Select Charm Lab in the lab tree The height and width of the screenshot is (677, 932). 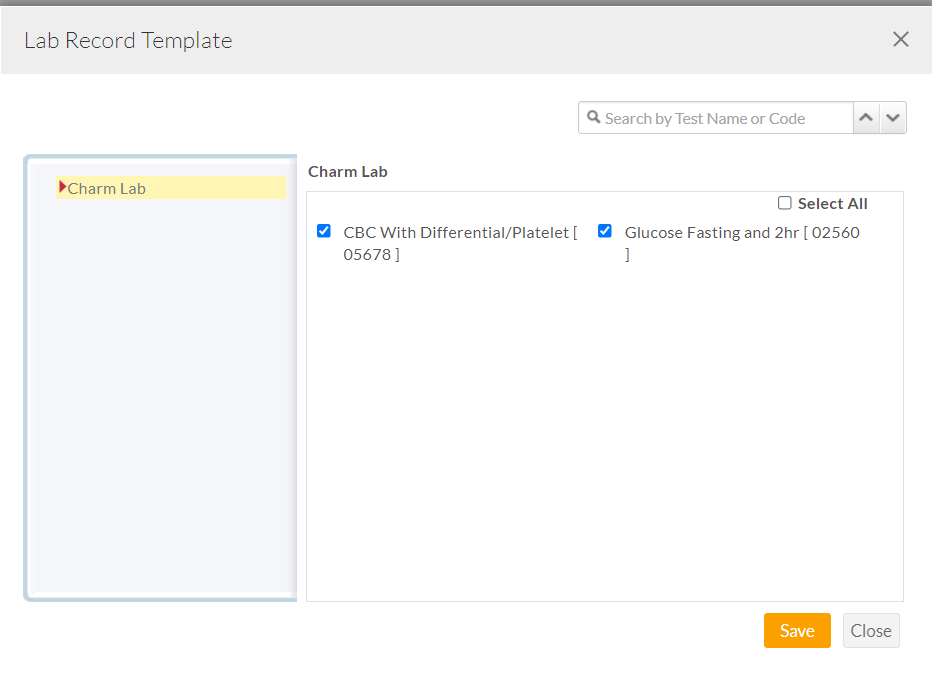[107, 188]
